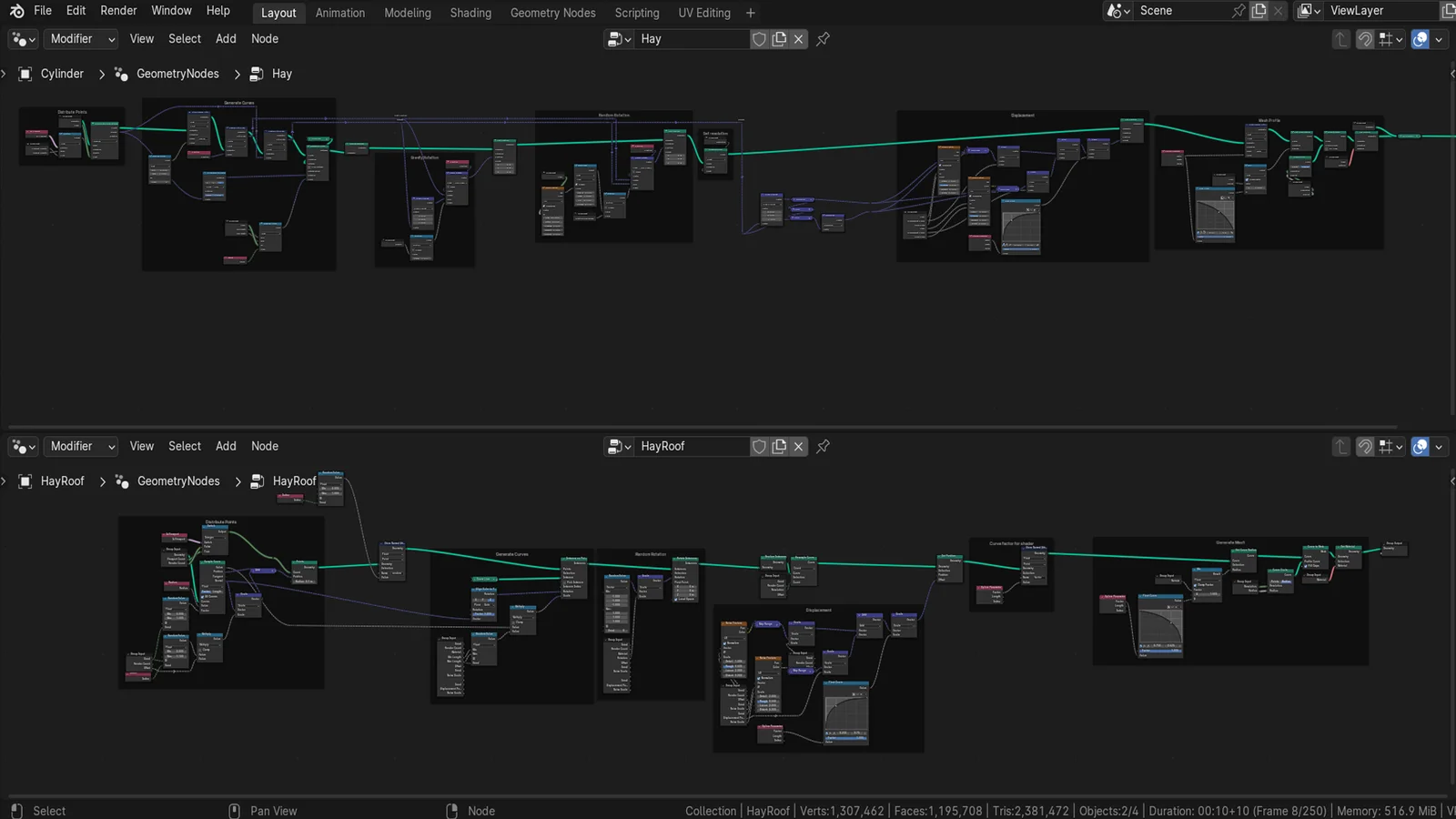Open the Add menu in the lower node editor
The image size is (1456, 819).
point(226,446)
